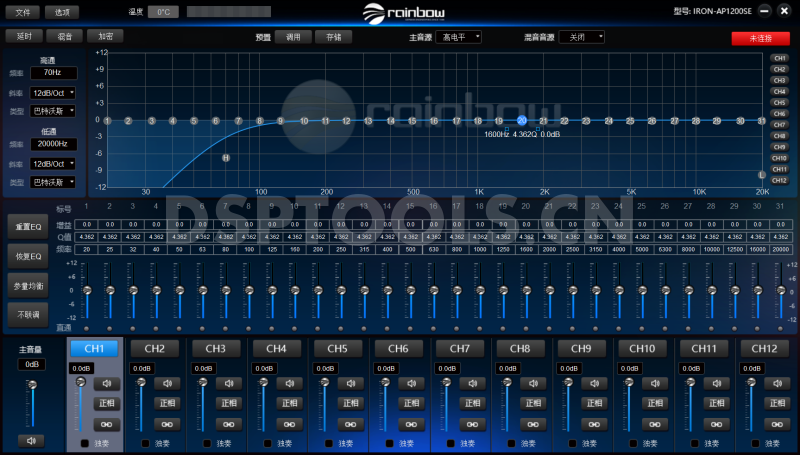This screenshot has width=800, height=455.
Task: Select EQ node 26 on the graph
Action: point(652,121)
